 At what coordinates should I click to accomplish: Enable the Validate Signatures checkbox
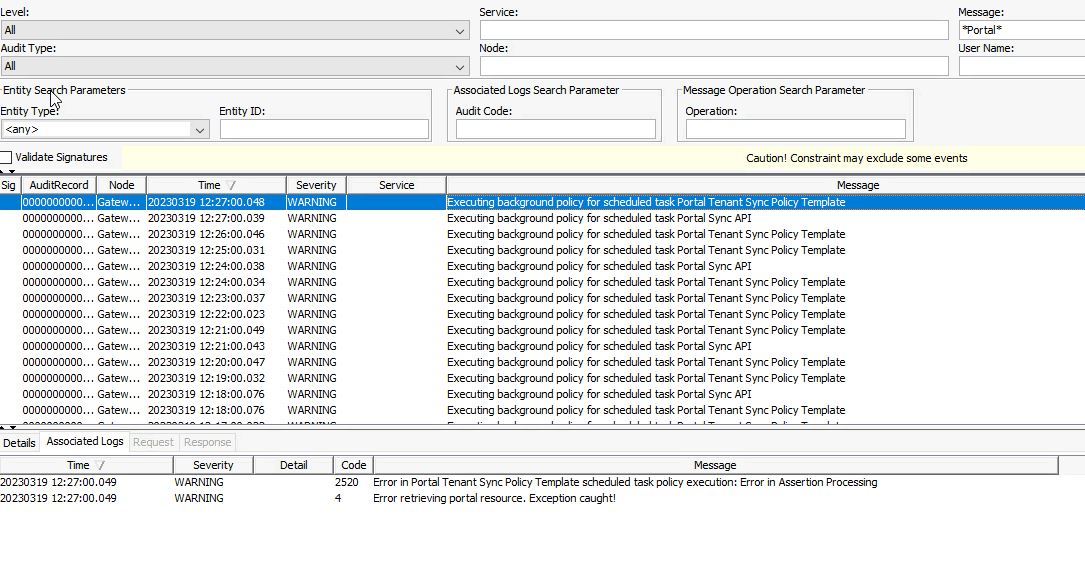click(x=7, y=157)
